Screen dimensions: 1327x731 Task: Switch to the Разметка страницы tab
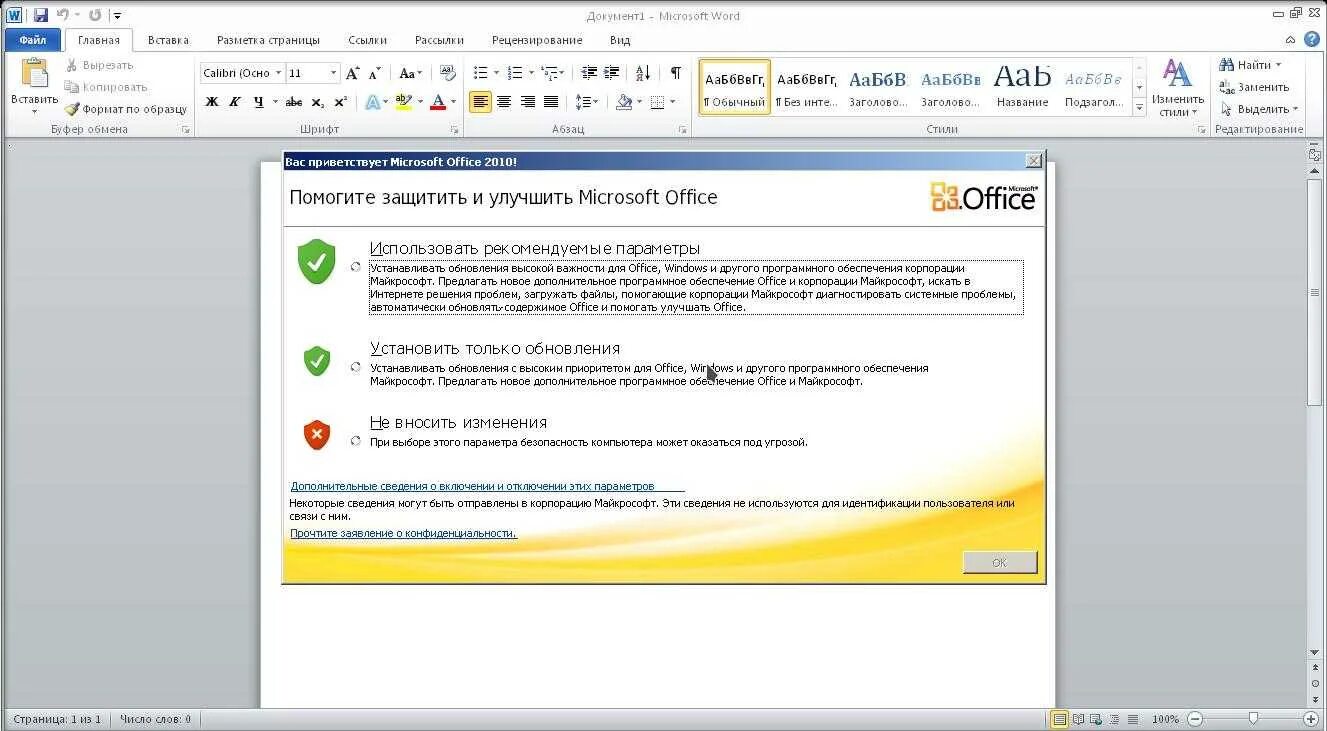(x=268, y=40)
